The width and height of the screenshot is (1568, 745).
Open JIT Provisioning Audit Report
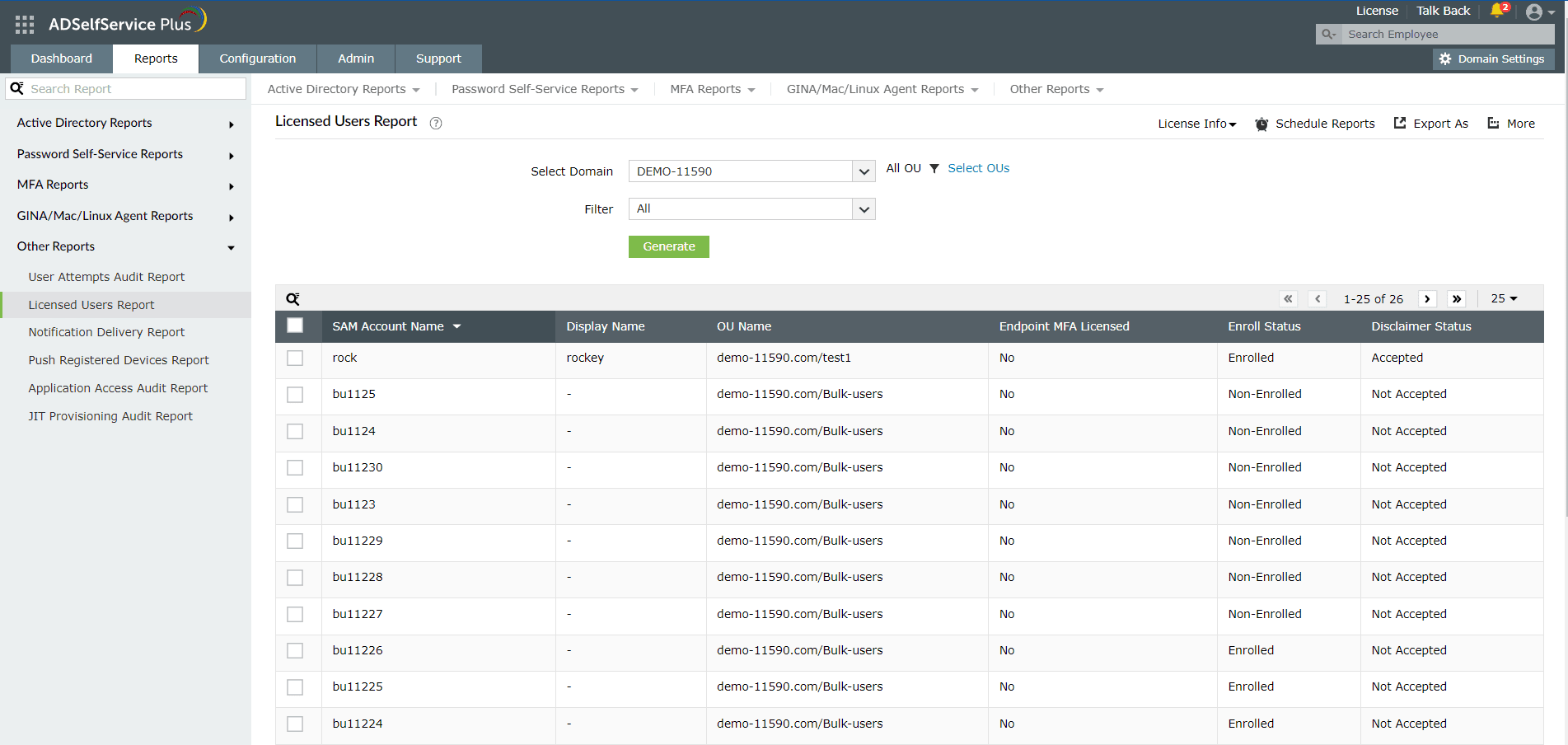coord(110,416)
